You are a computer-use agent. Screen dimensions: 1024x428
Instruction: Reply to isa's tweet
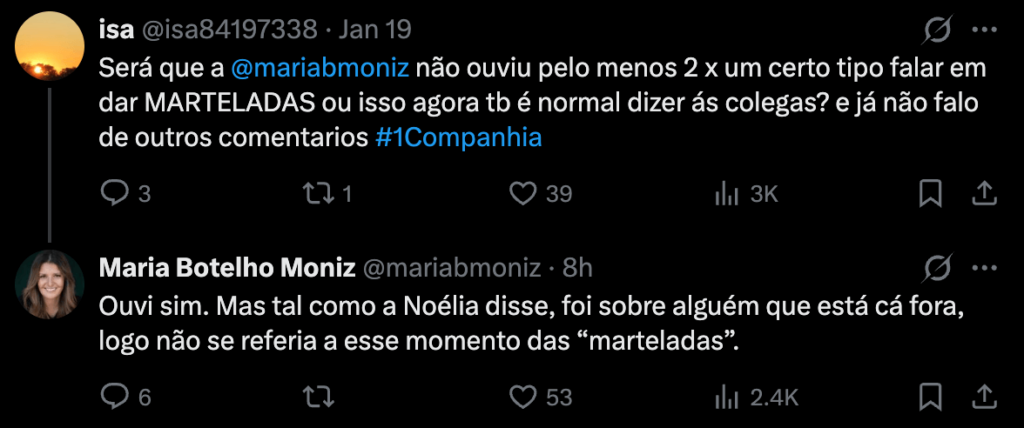pos(115,193)
